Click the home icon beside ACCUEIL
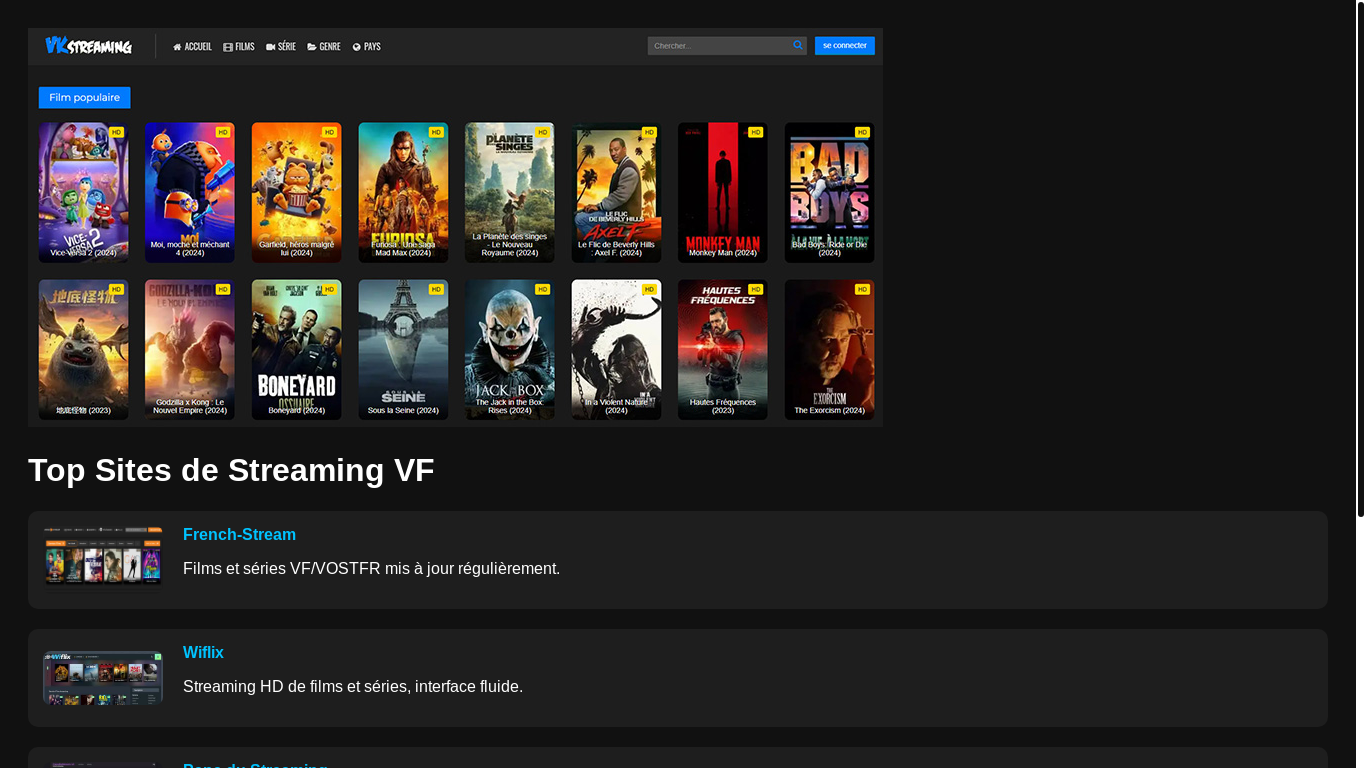1366x768 pixels. [x=177, y=47]
